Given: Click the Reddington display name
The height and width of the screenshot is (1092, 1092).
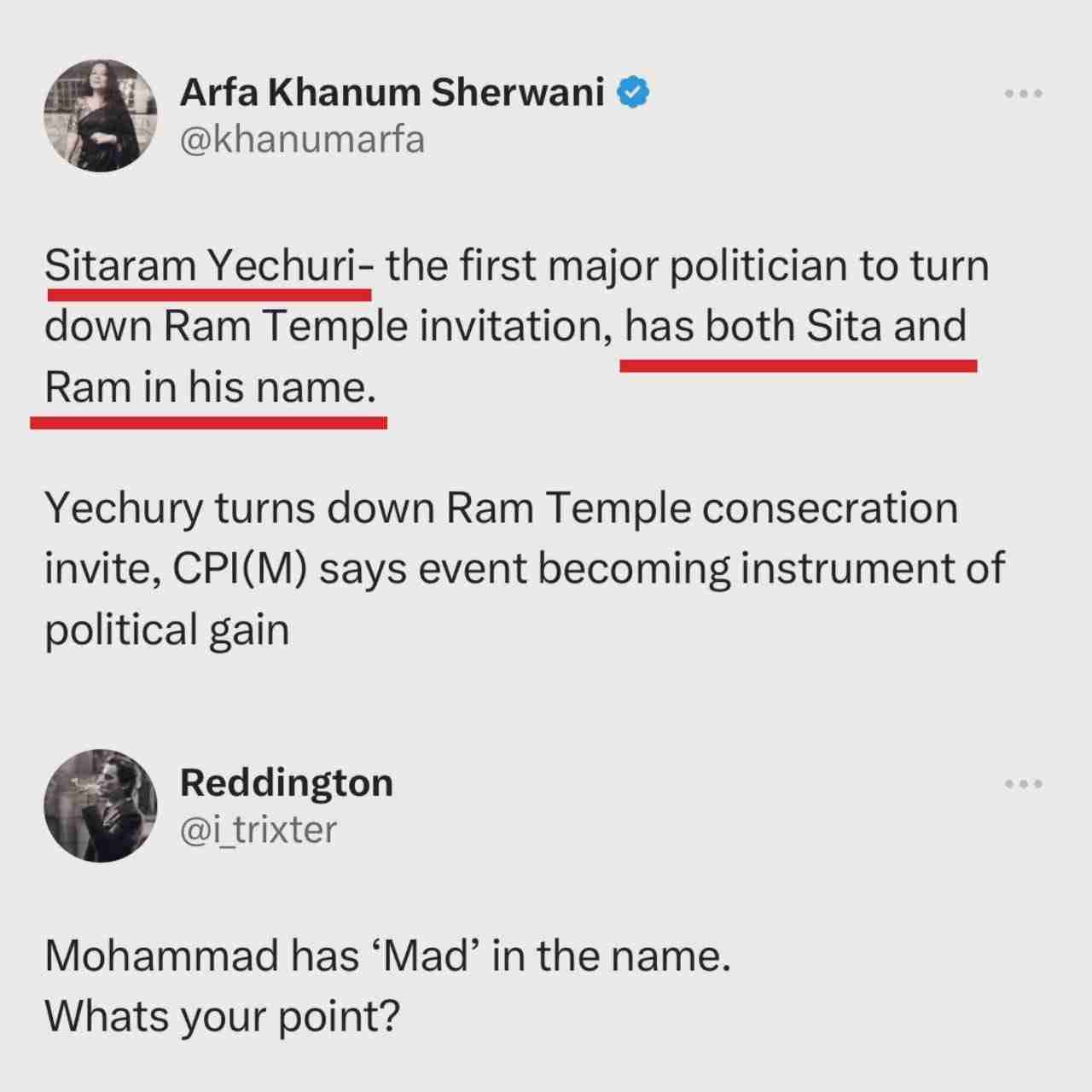Looking at the screenshot, I should 286,782.
